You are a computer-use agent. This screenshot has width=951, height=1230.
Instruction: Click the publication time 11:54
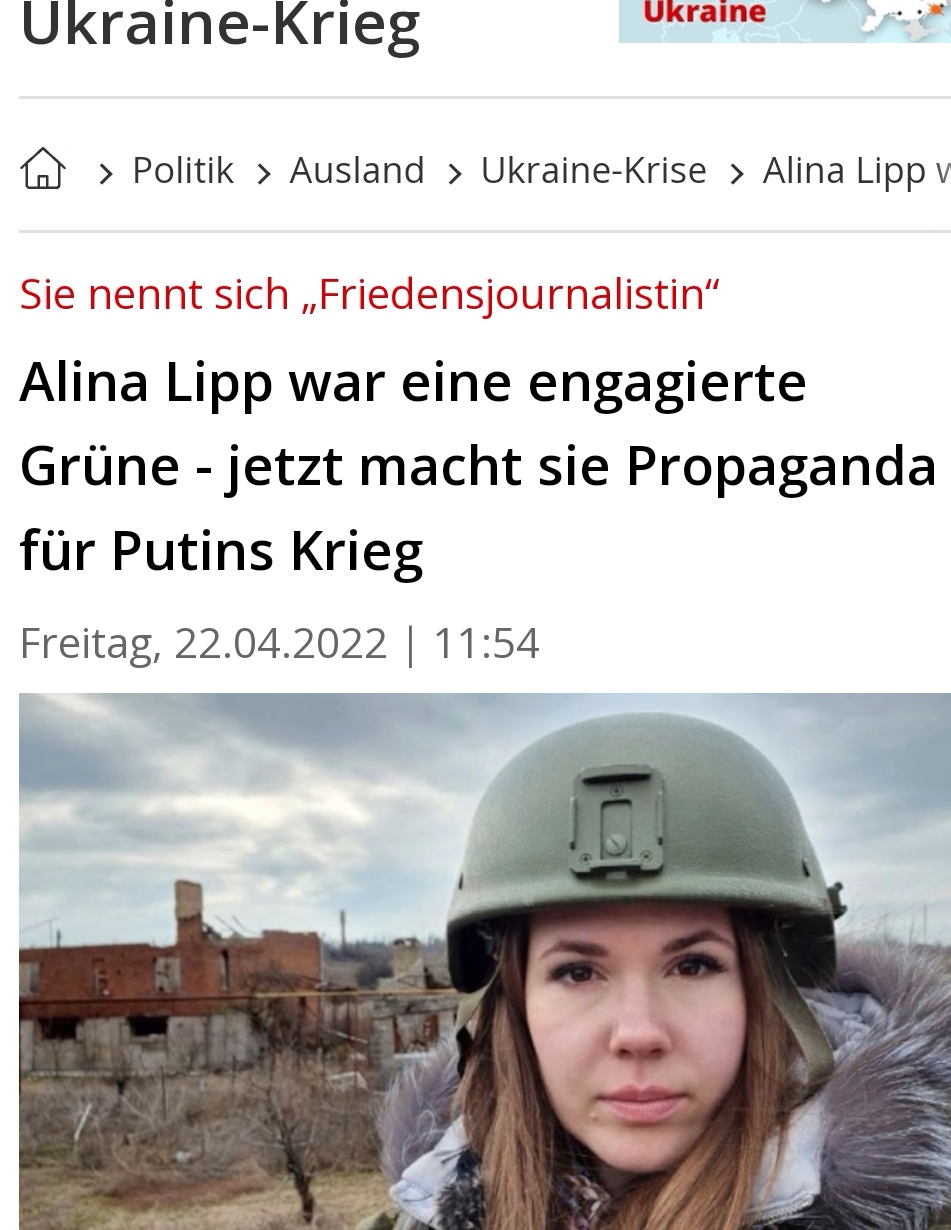[486, 643]
